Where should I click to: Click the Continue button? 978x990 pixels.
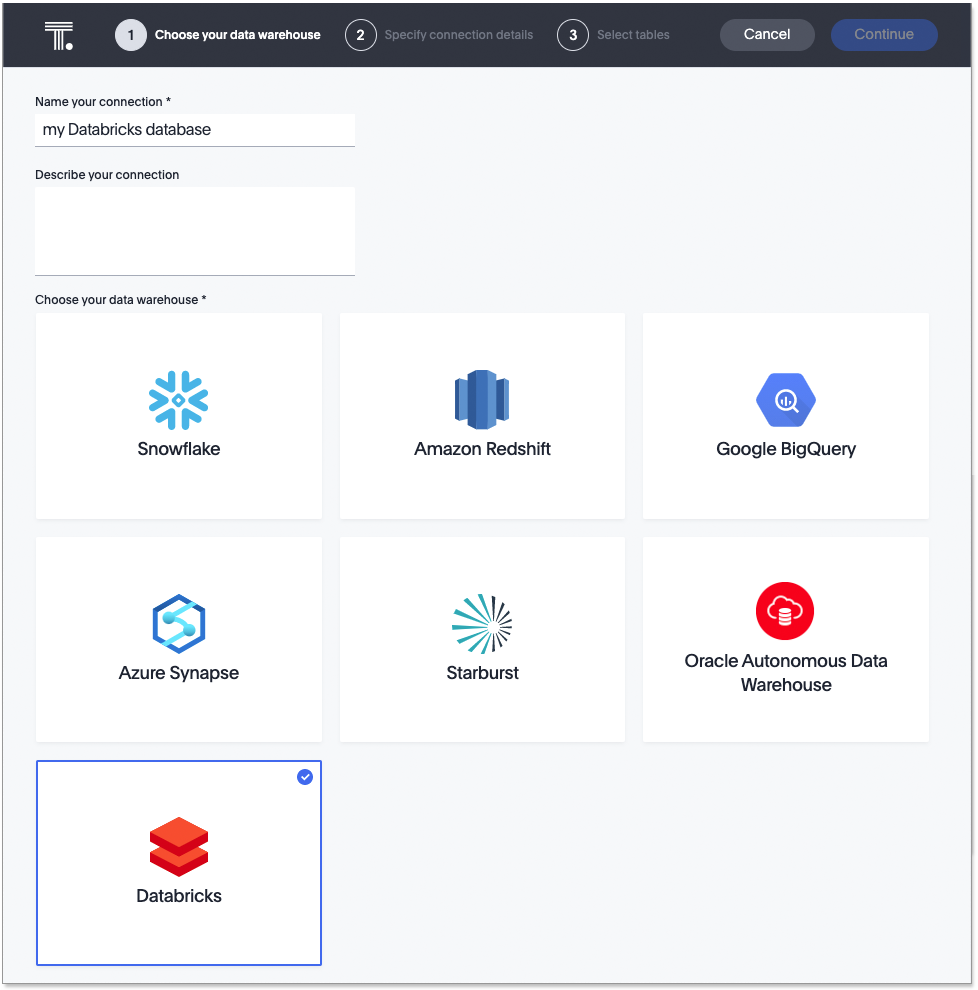coord(884,34)
